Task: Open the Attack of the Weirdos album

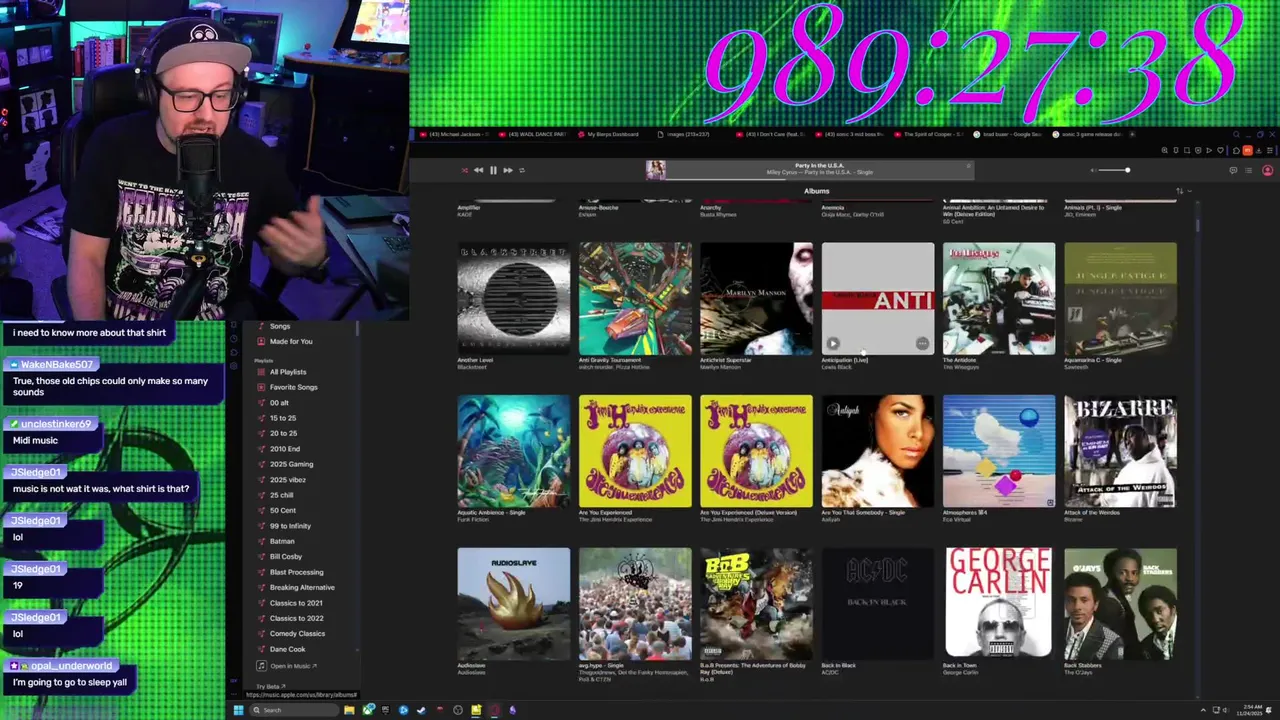Action: [1121, 451]
